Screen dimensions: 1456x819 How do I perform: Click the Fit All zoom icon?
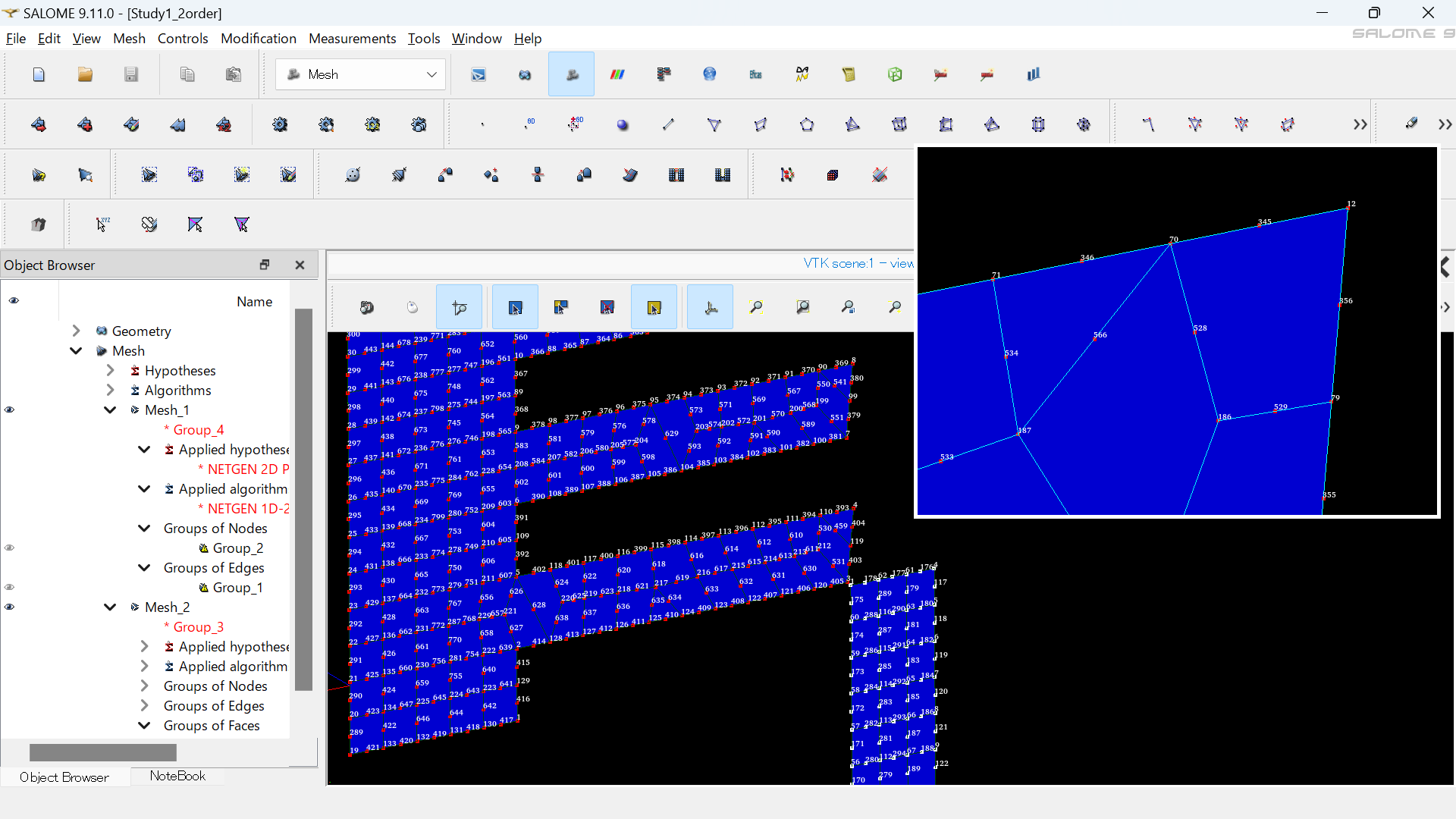point(756,307)
